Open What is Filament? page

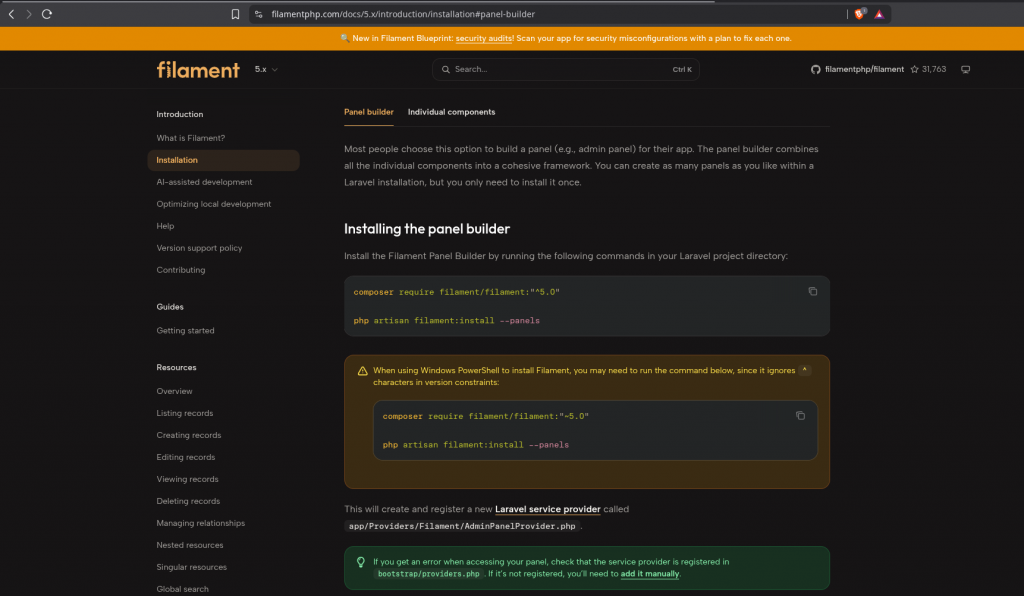191,138
